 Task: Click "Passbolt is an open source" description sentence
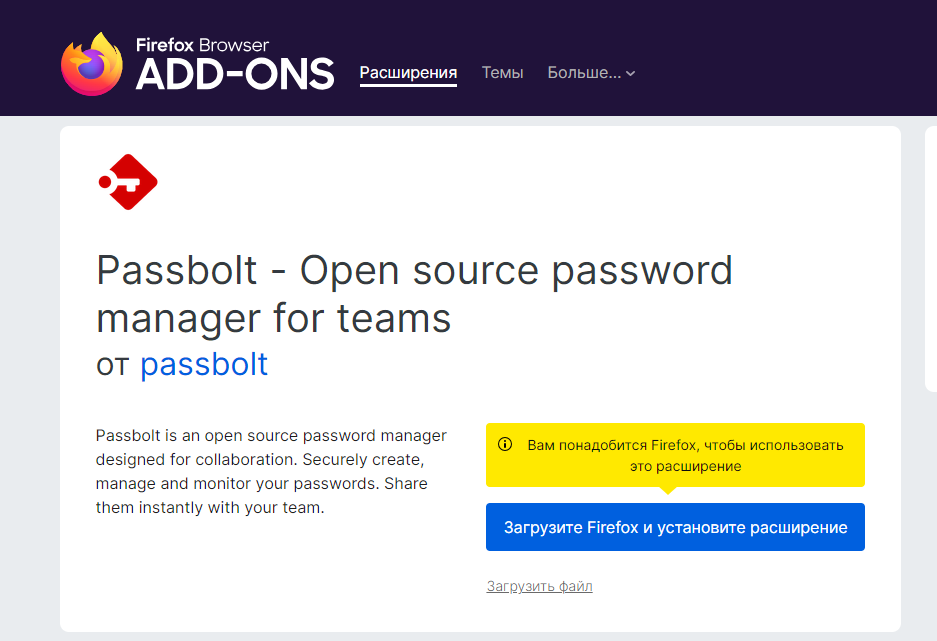tap(271, 436)
